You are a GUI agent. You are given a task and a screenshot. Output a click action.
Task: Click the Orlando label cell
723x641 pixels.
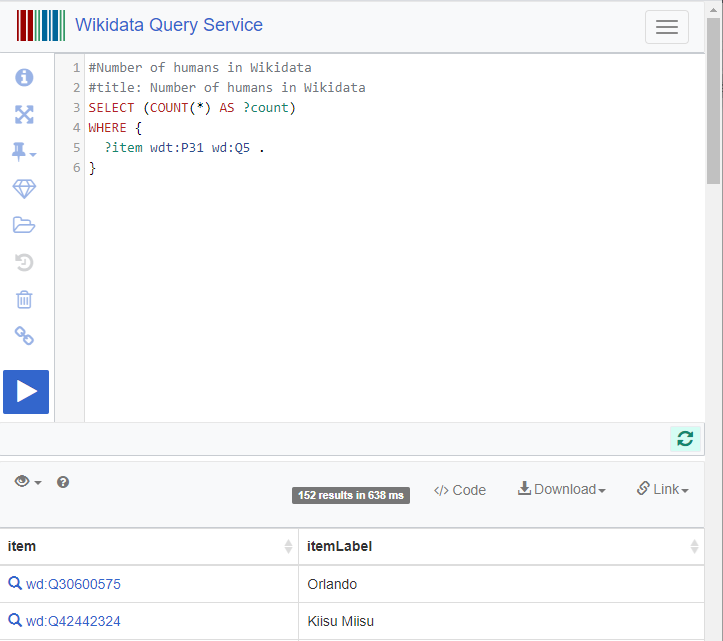(501, 584)
